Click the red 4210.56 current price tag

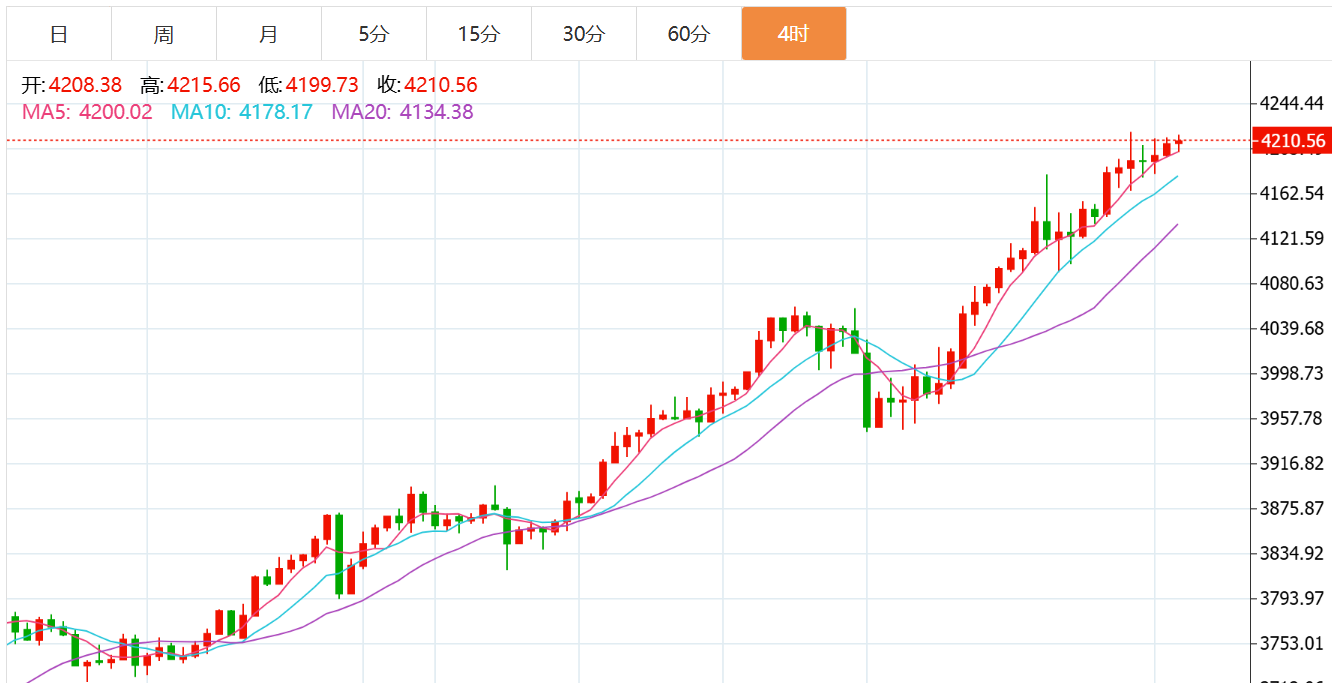click(x=1293, y=141)
